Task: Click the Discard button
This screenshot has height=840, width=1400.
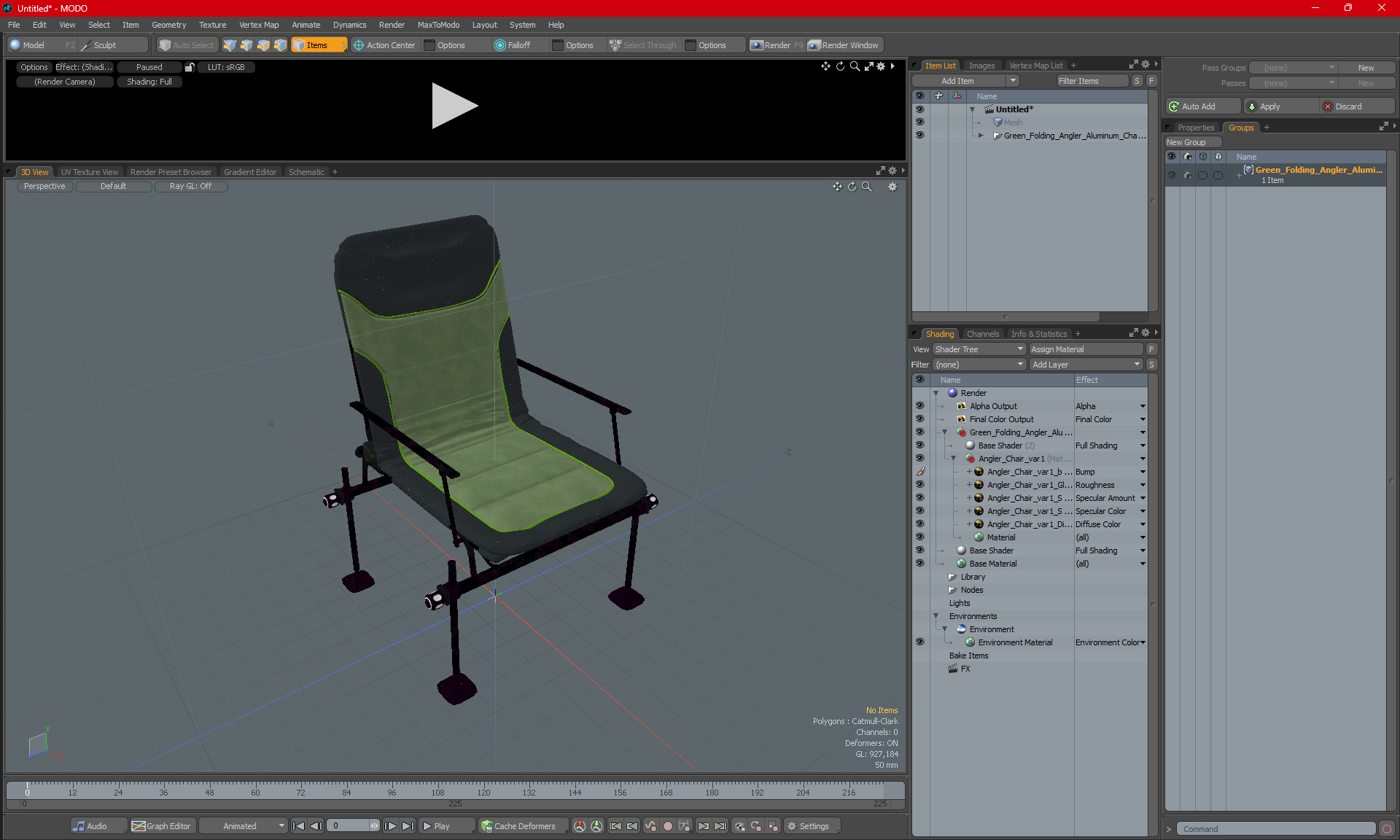Action: pos(1358,106)
